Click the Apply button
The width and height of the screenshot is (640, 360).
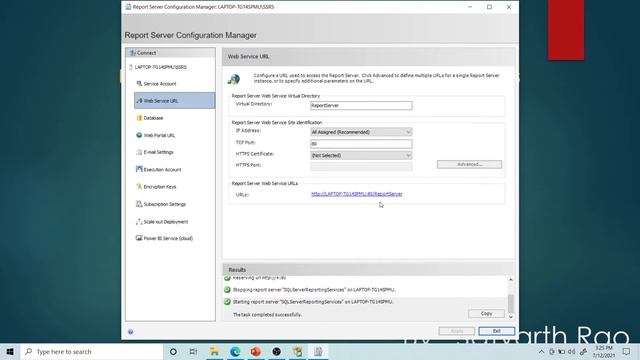coord(457,331)
